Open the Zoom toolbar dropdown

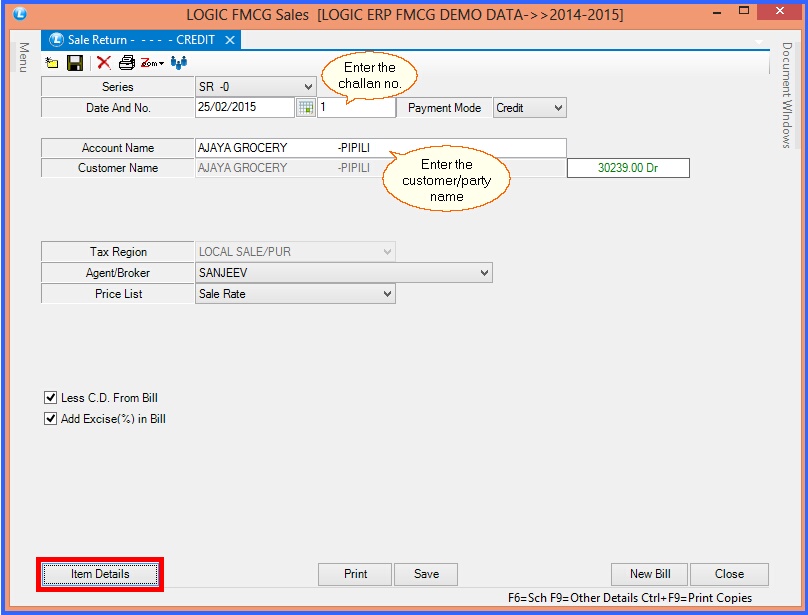152,63
